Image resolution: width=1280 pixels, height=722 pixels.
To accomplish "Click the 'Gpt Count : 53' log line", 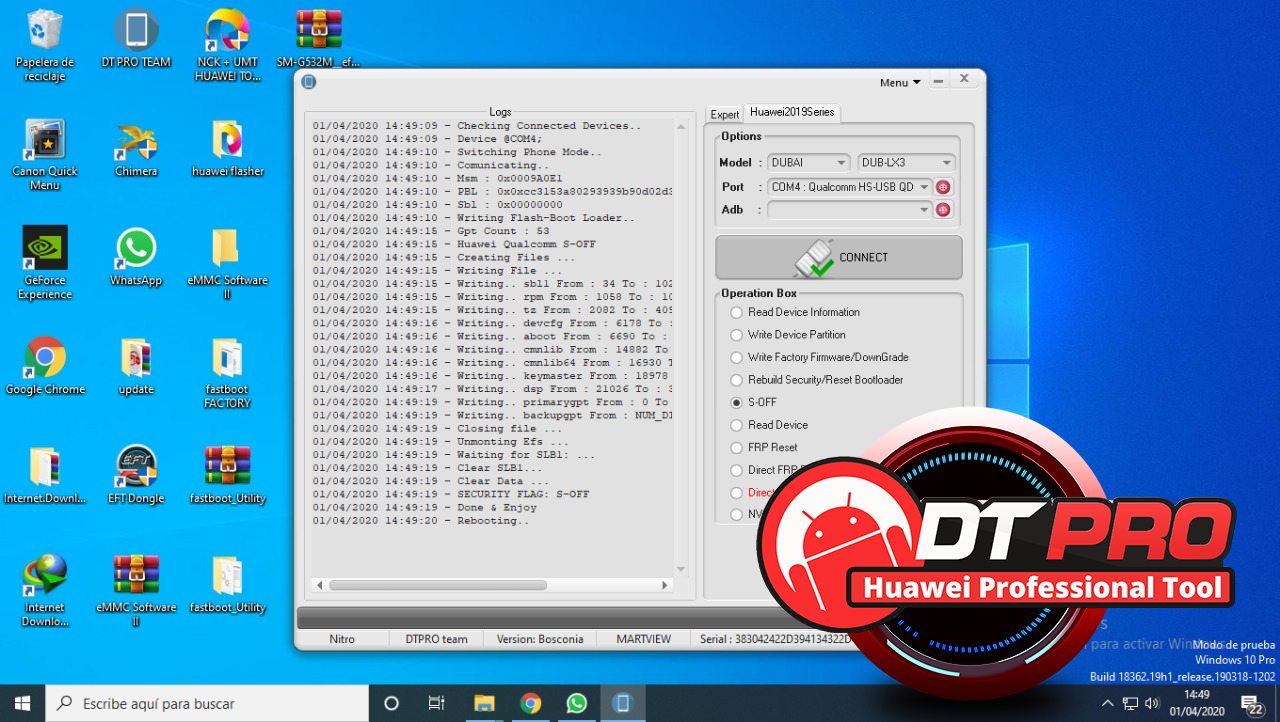I will tap(431, 231).
